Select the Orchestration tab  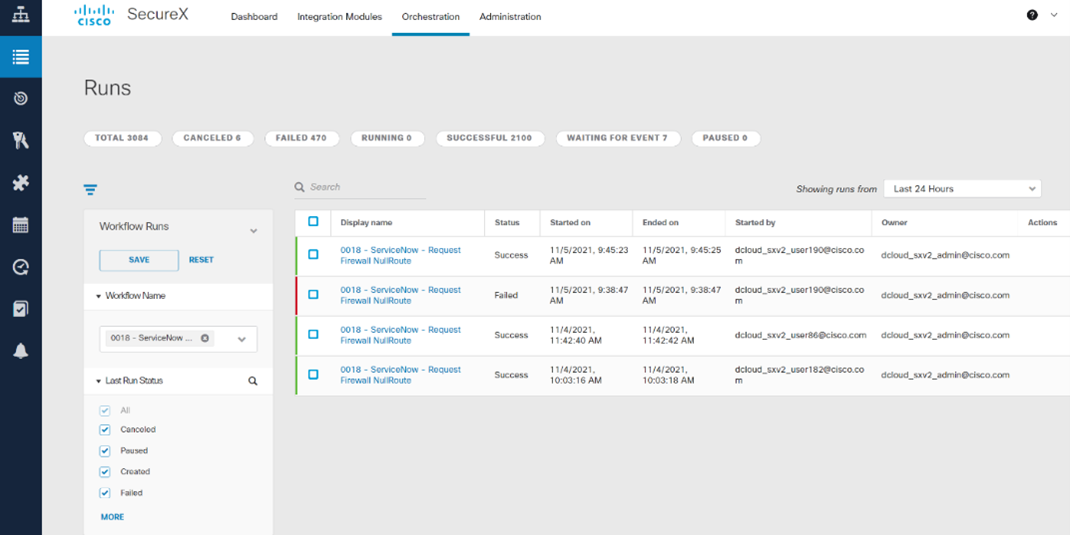click(431, 17)
